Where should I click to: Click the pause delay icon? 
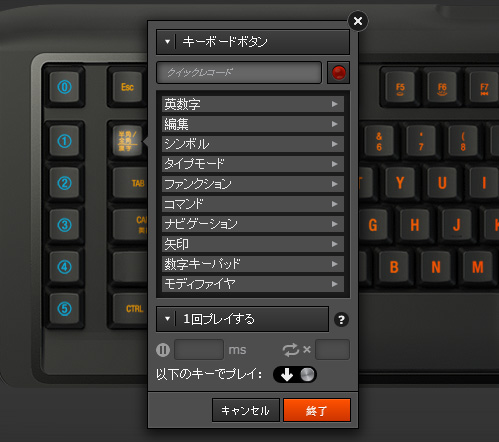click(x=163, y=350)
